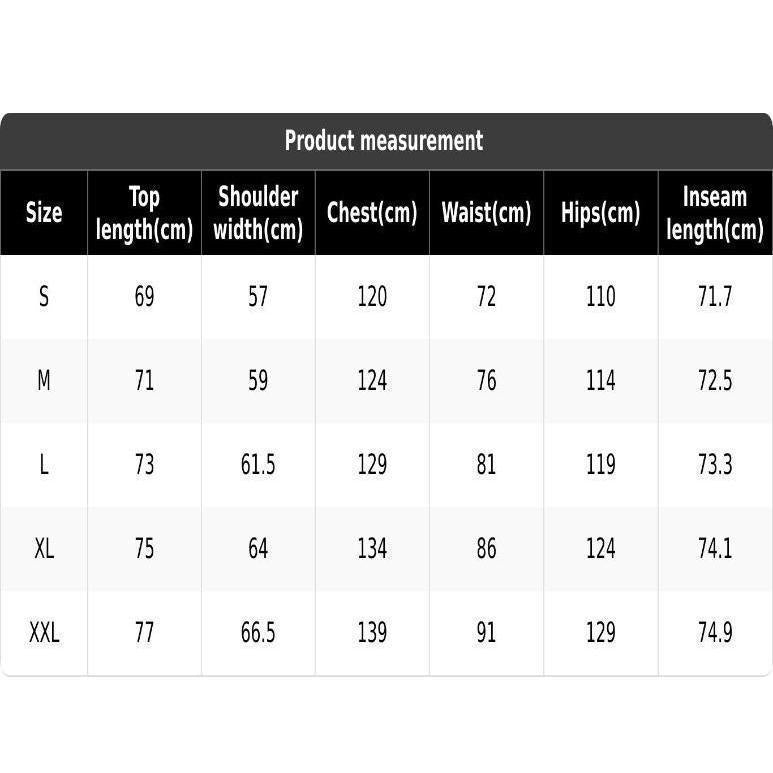Click the 74.9 inseam value cell
Image resolution: width=773 pixels, height=773 pixels.
coord(715,632)
